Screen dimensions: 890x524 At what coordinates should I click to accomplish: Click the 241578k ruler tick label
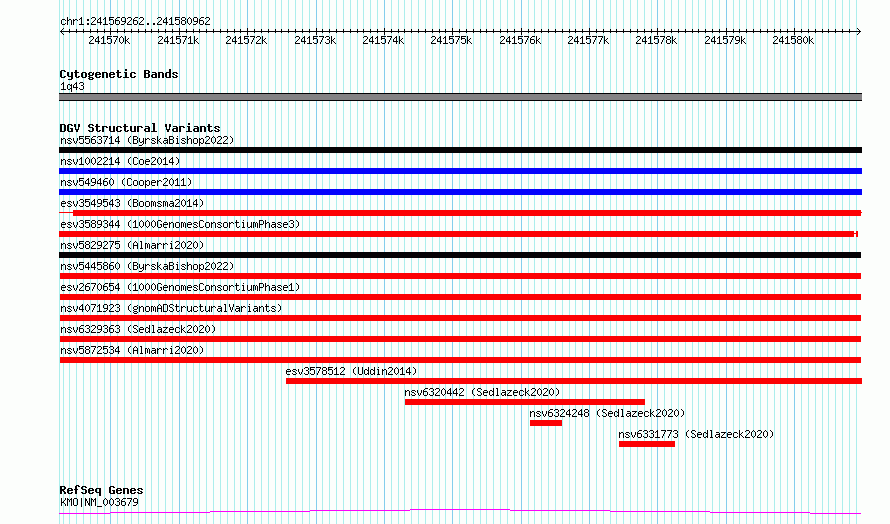coord(656,40)
